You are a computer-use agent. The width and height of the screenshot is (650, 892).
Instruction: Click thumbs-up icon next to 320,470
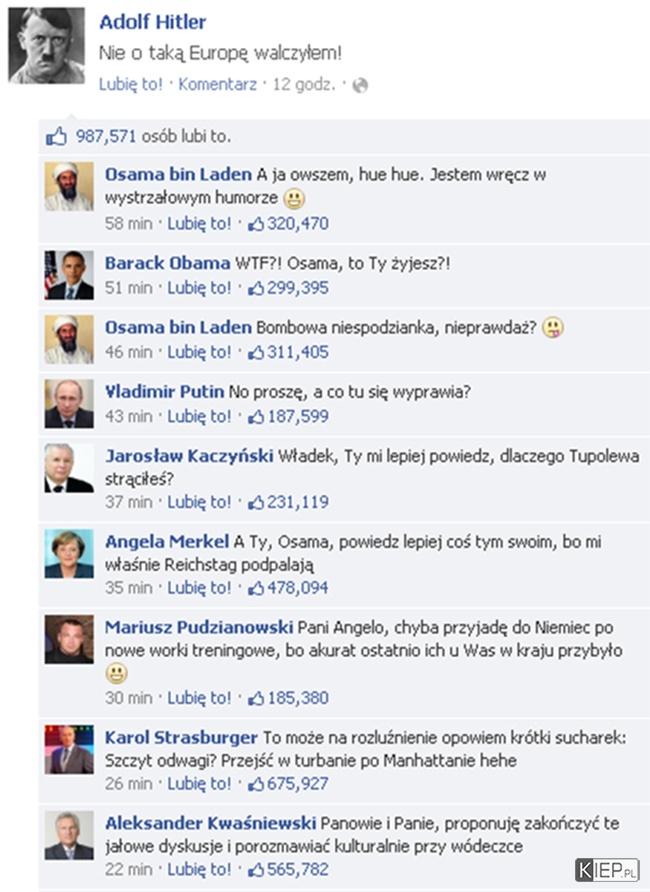click(x=256, y=224)
